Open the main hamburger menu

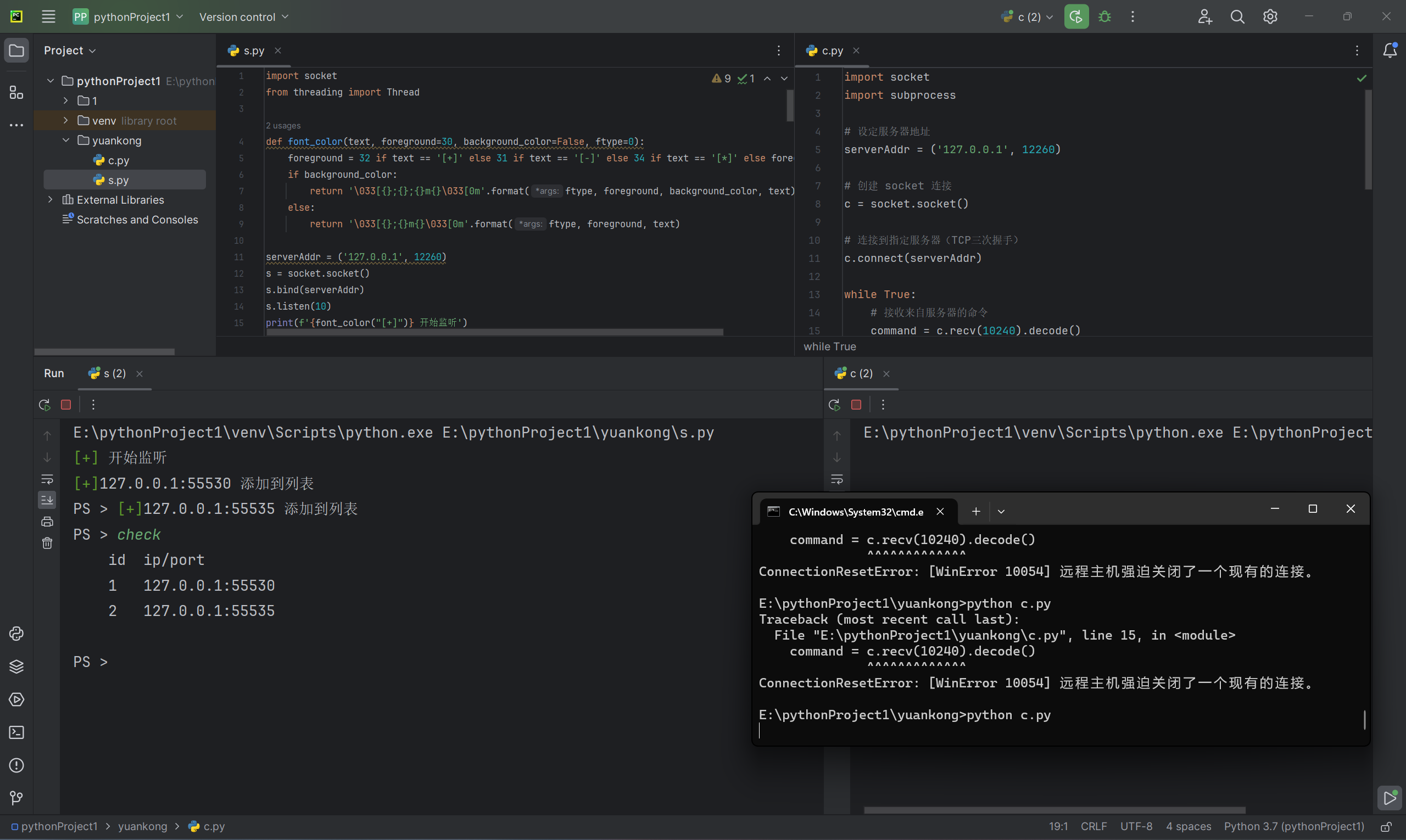(x=48, y=16)
